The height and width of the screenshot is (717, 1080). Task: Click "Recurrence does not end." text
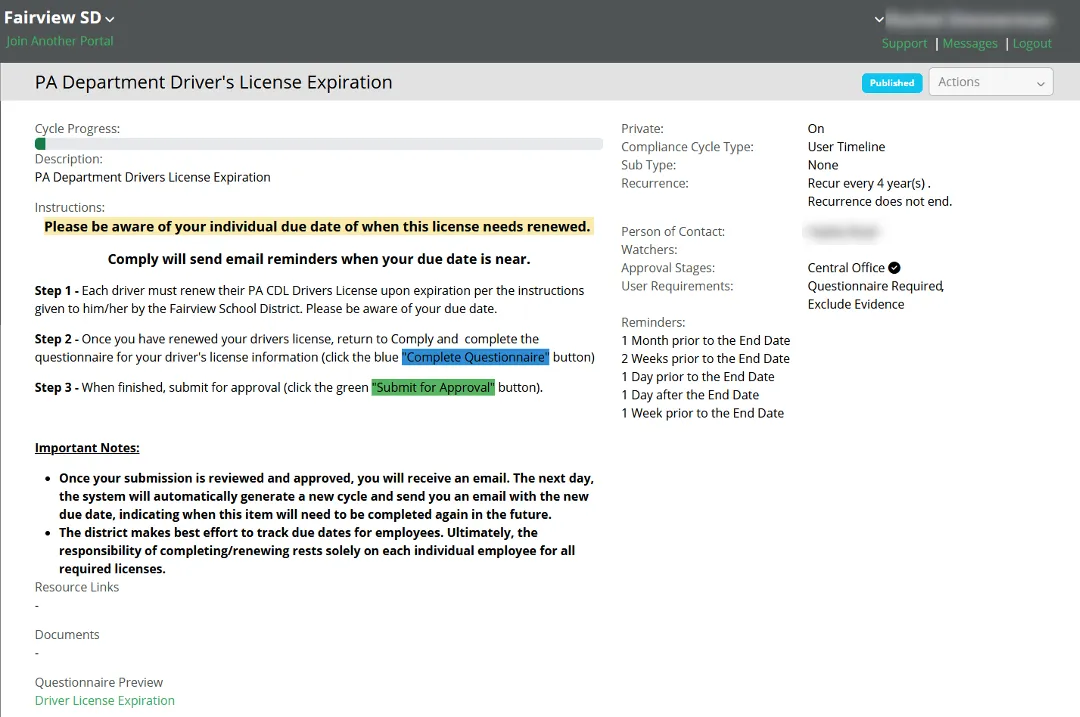880,202
